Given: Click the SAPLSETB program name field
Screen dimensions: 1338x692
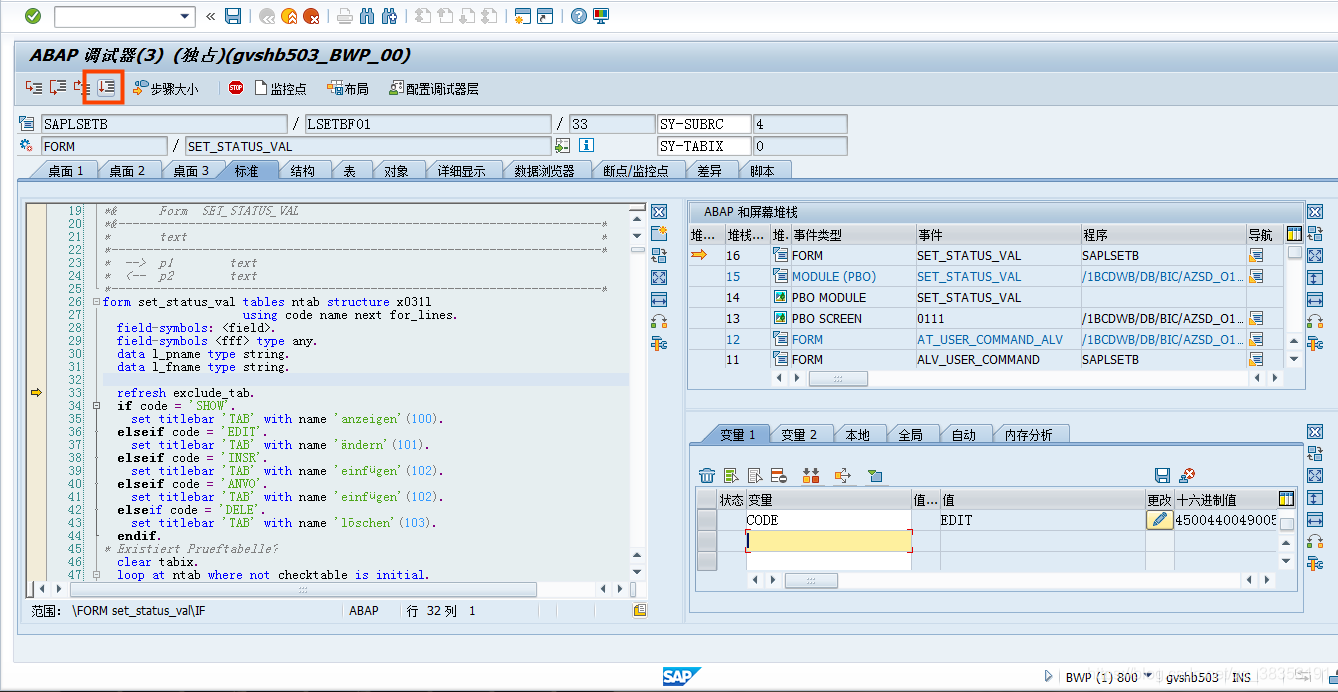Looking at the screenshot, I should 163,124.
